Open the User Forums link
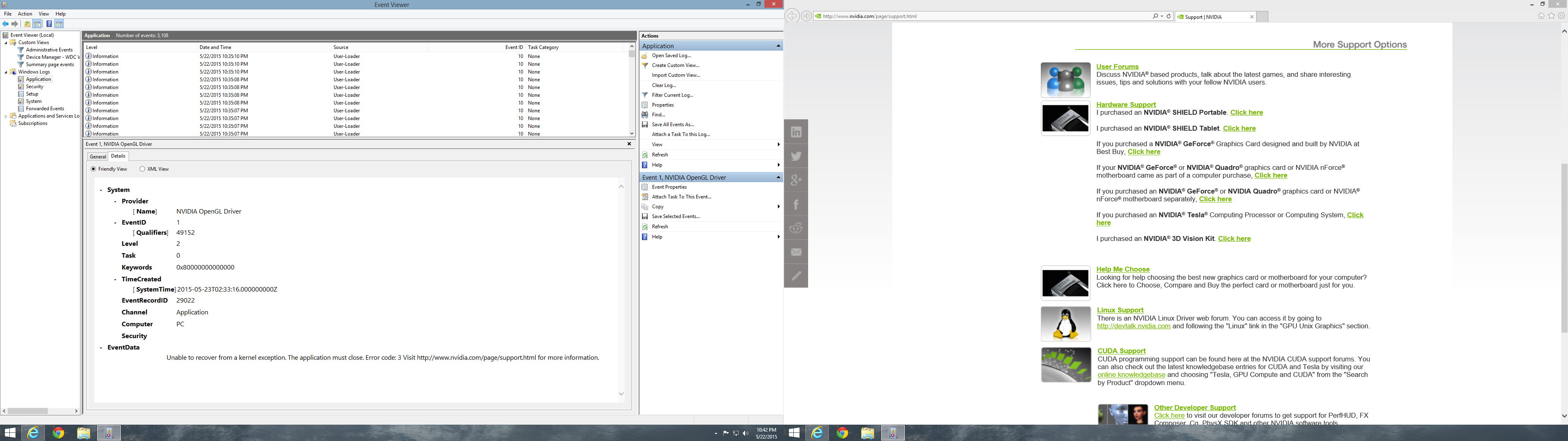The width and height of the screenshot is (1568, 441). (x=1117, y=67)
